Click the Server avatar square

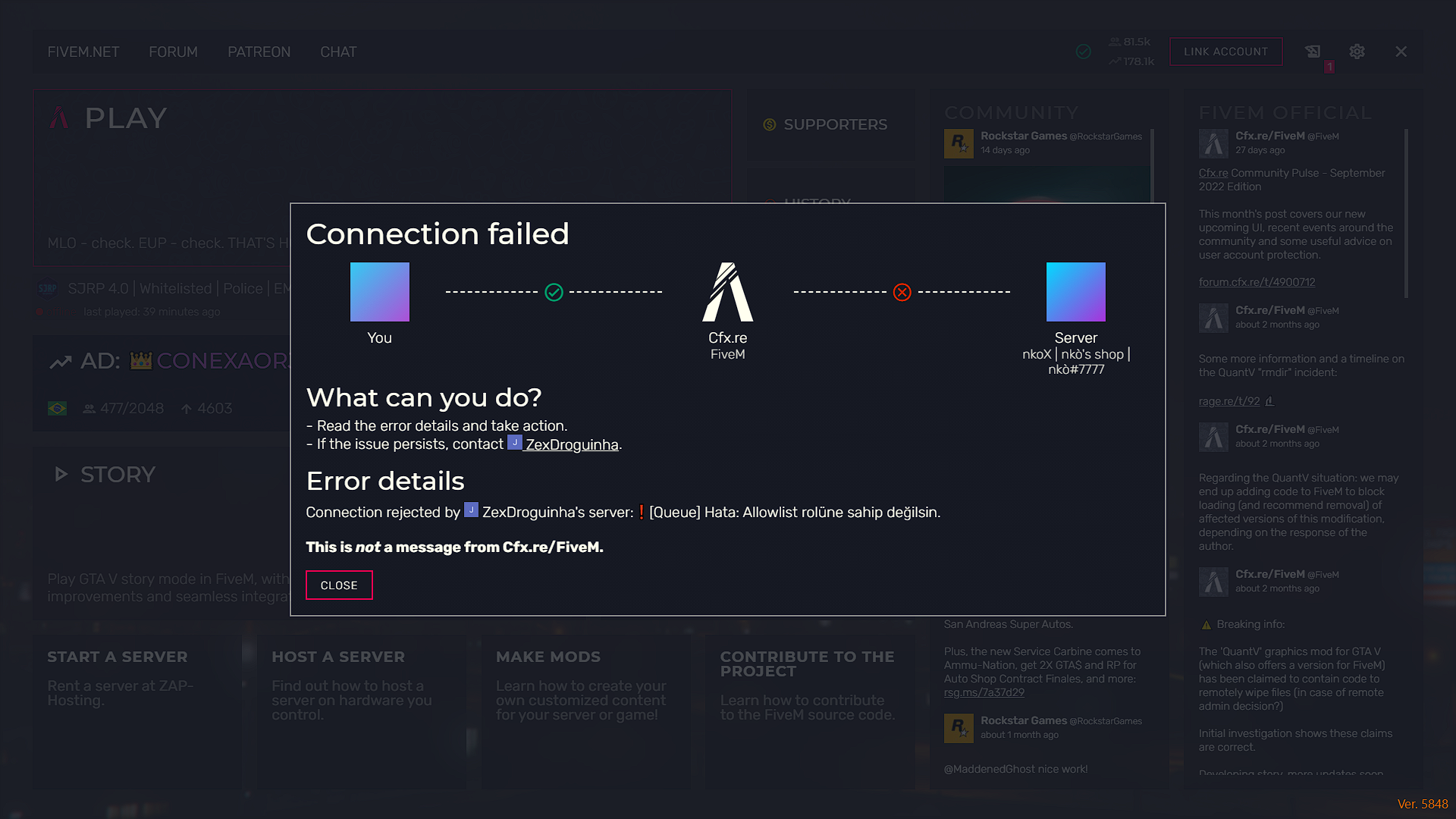[1076, 292]
